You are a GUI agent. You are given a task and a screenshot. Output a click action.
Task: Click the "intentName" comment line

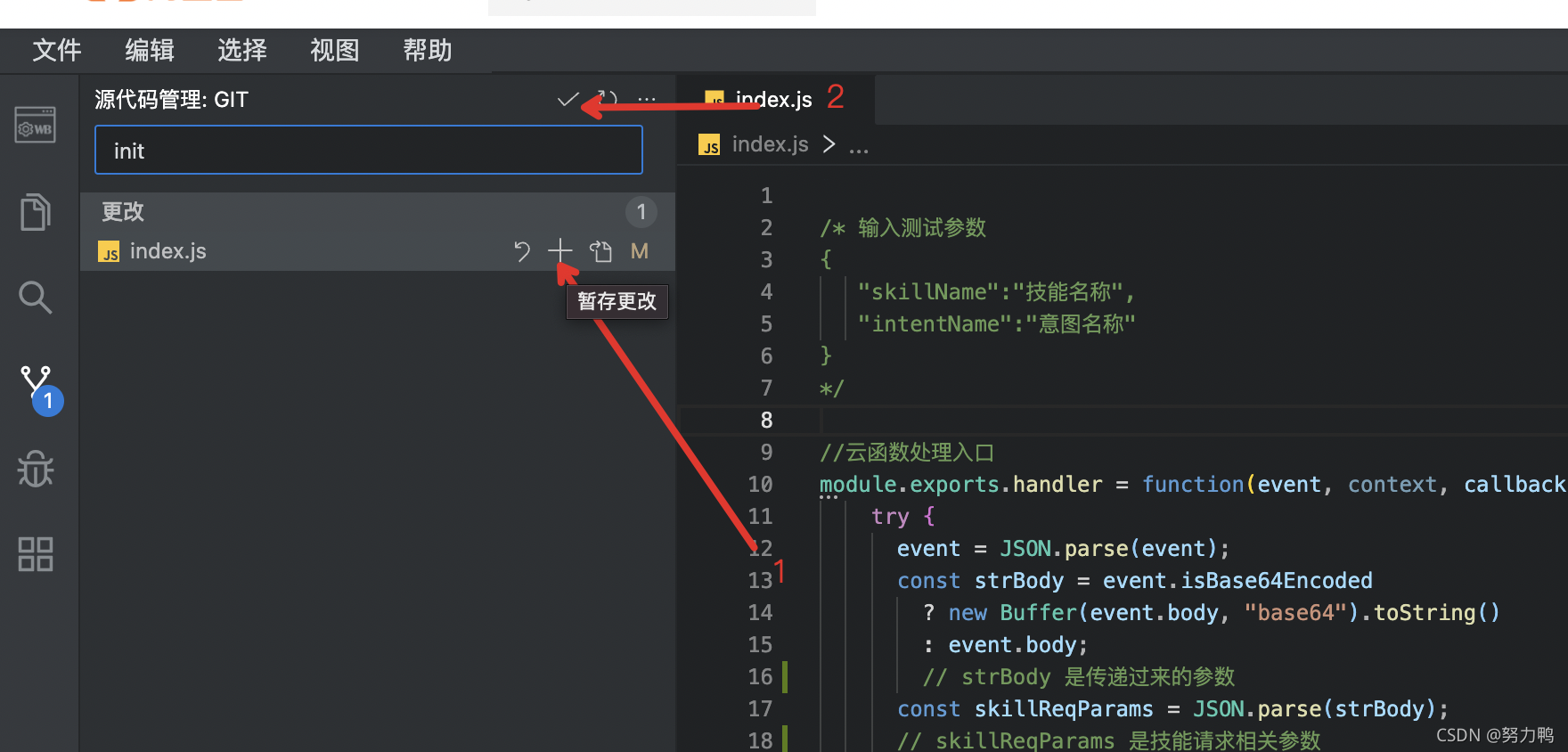(x=996, y=324)
